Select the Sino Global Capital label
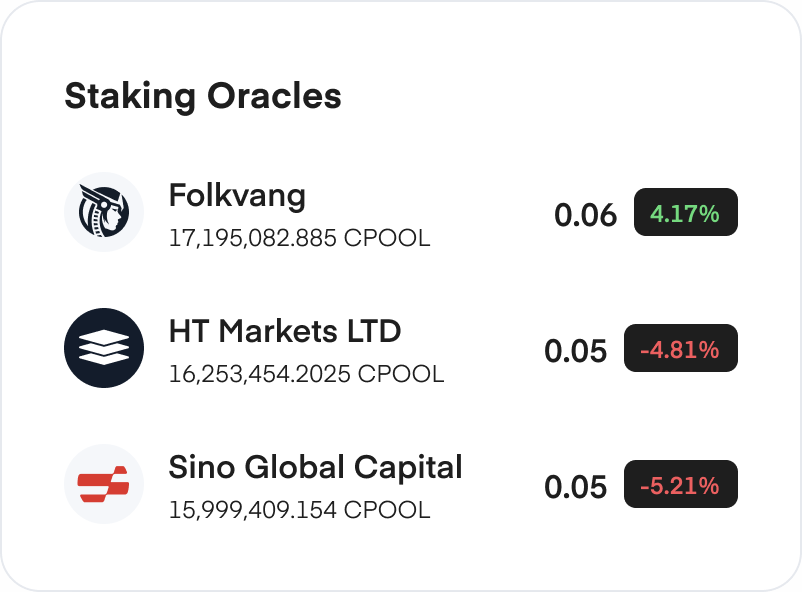This screenshot has width=802, height=592. [315, 468]
